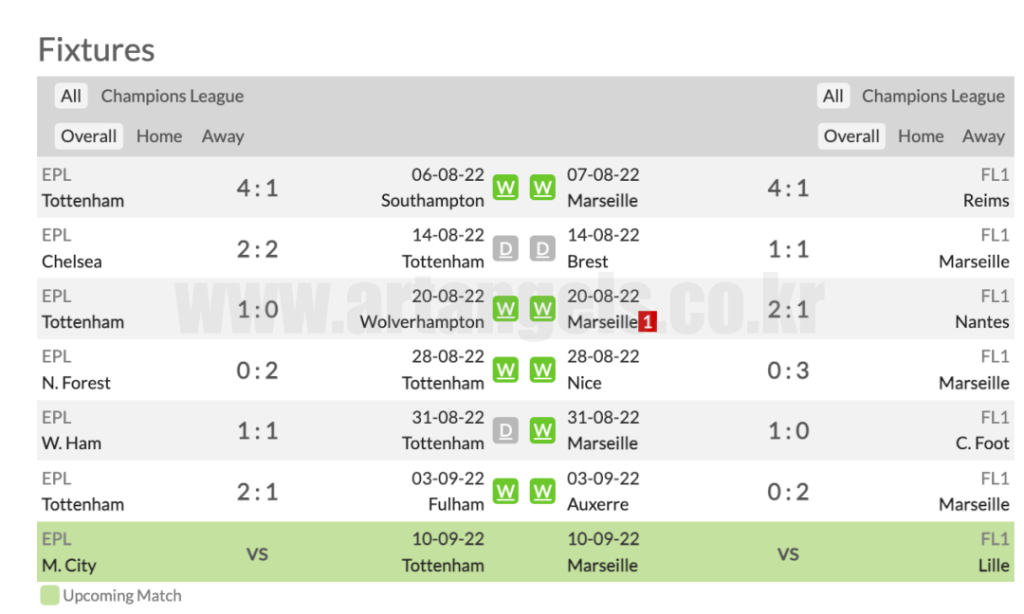Switch to right-side Away tab
1024x614 pixels.
[983, 136]
